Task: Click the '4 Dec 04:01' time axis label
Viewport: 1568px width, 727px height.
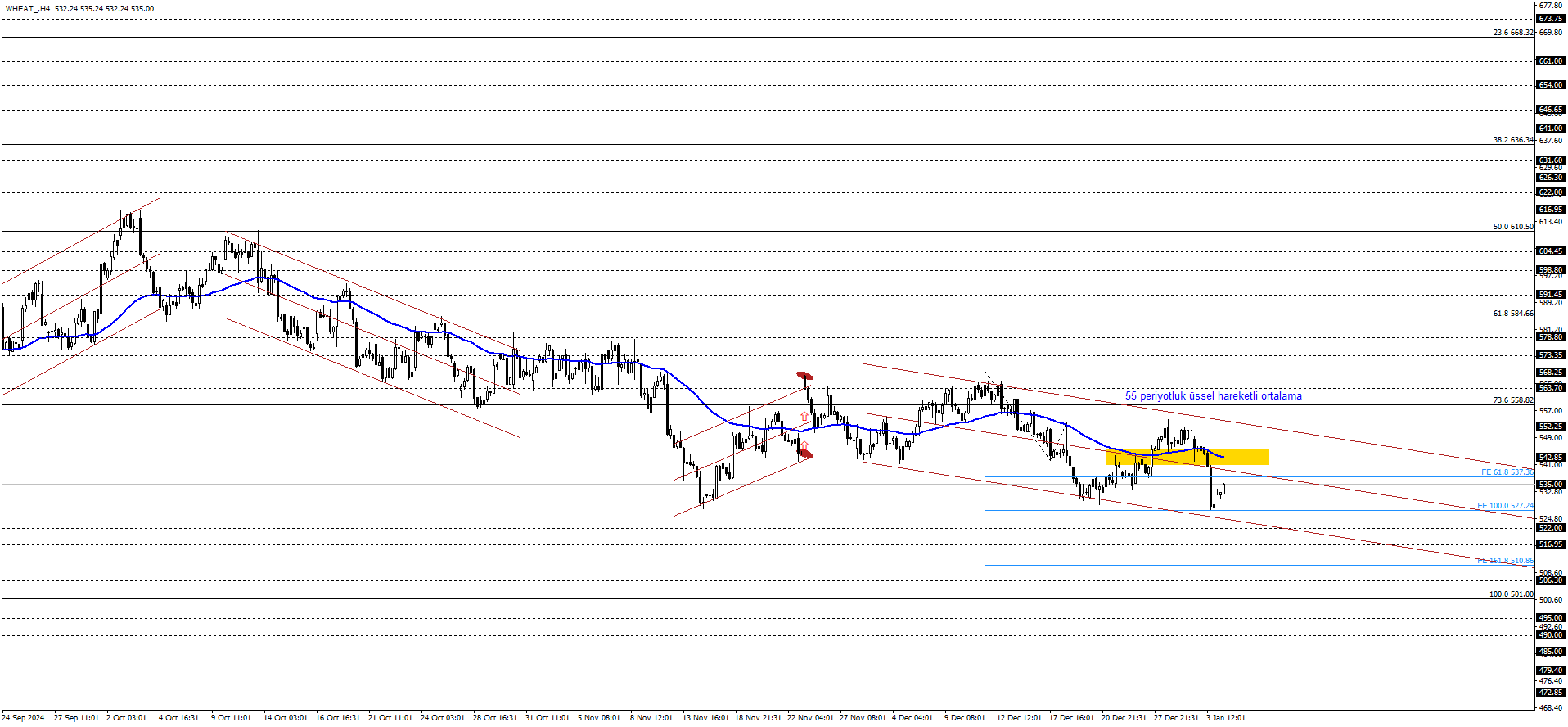Action: tap(912, 718)
